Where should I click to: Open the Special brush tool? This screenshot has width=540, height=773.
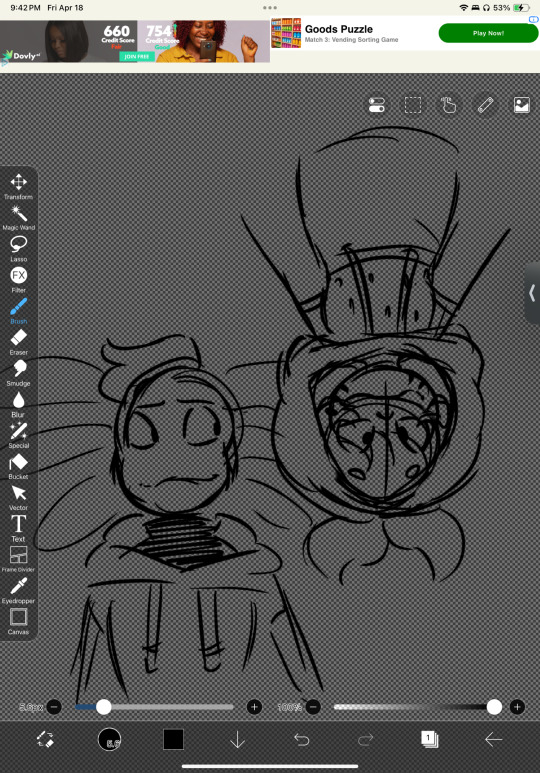18,435
